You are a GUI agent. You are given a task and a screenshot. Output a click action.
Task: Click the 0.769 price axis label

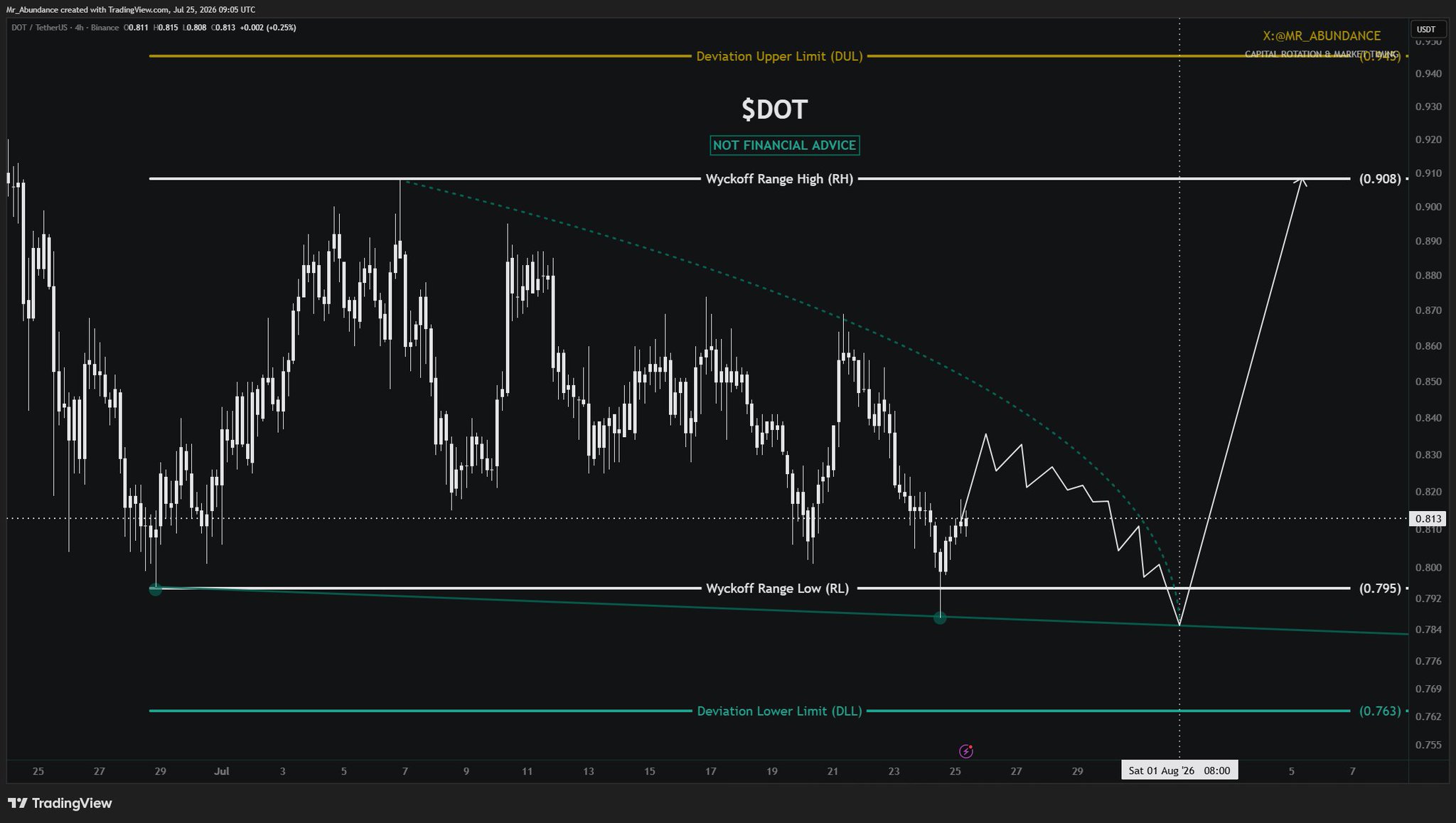pos(1428,689)
